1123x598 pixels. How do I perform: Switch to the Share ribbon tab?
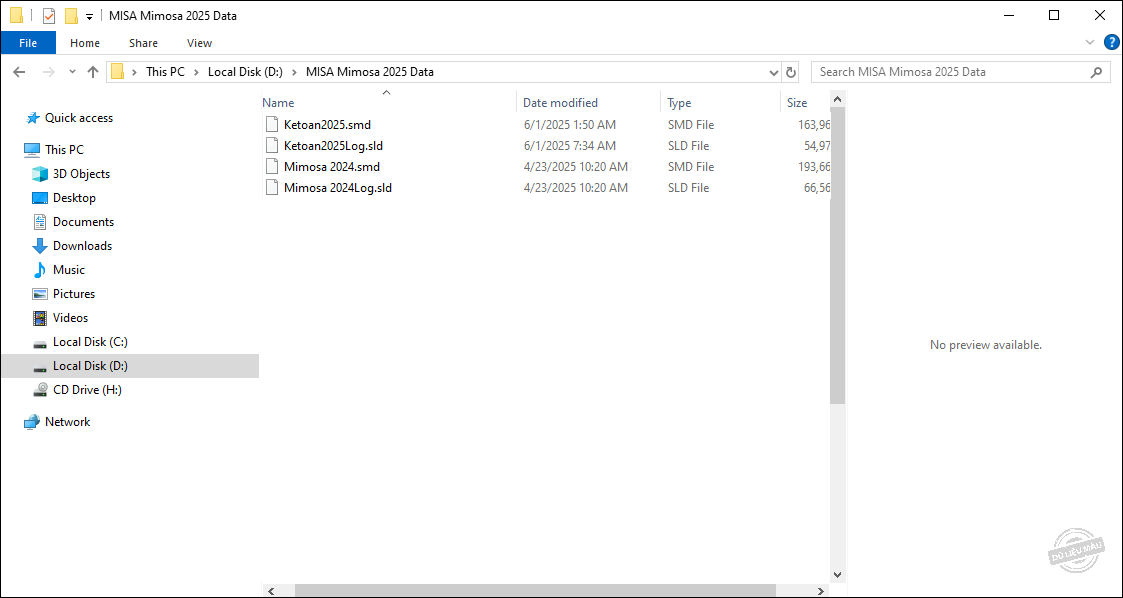point(143,43)
